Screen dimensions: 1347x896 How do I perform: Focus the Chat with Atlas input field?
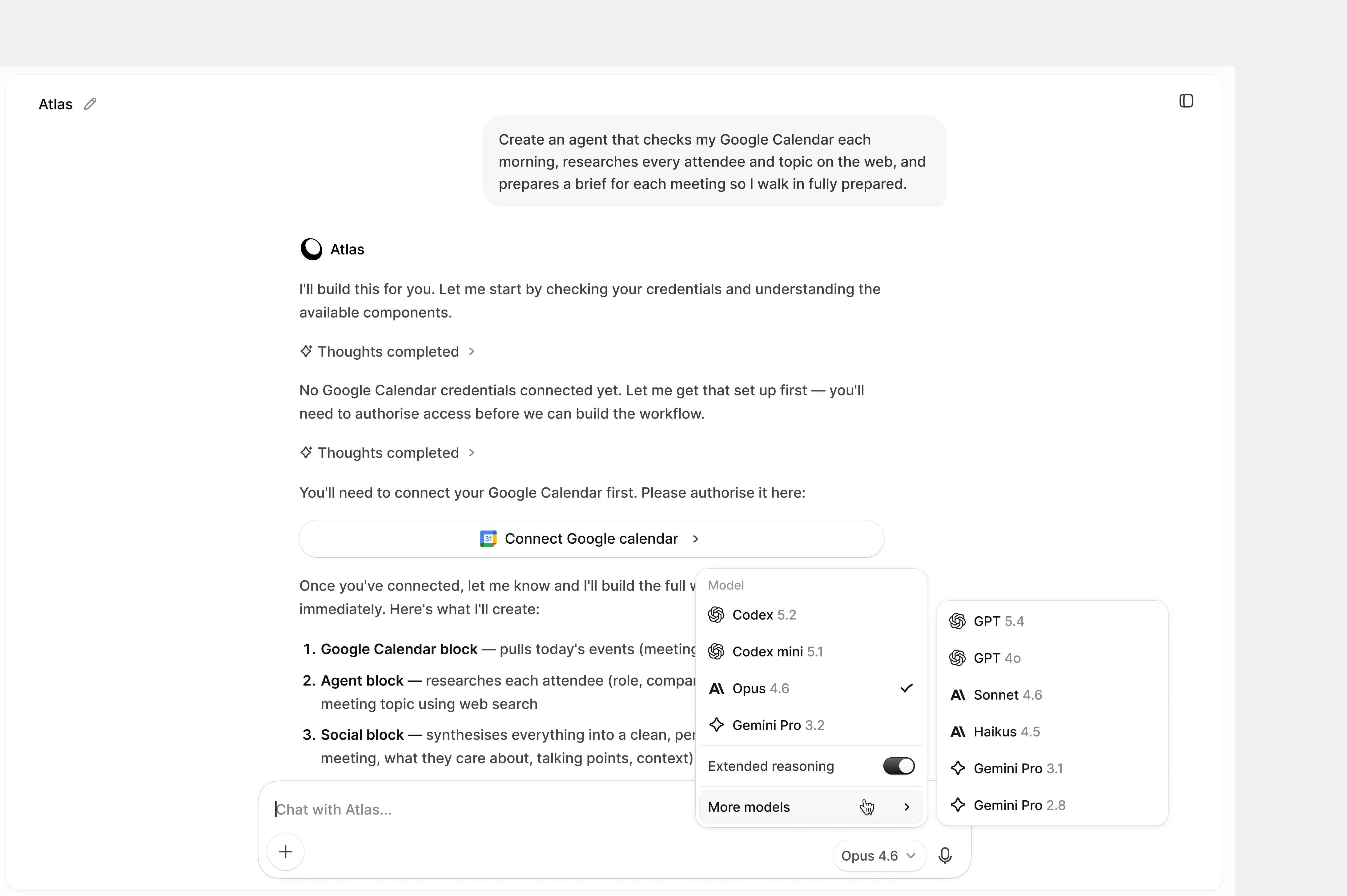click(x=480, y=810)
